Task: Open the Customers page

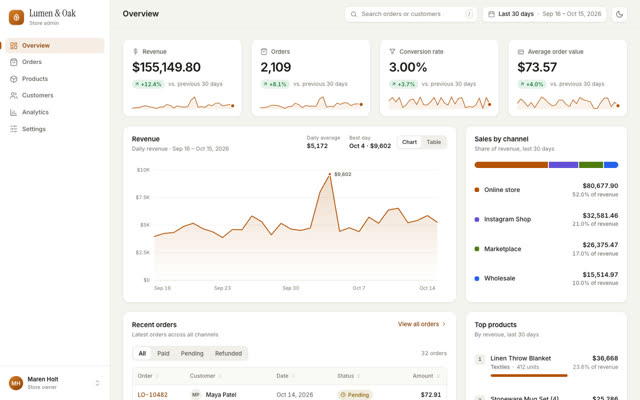Action: point(55,96)
